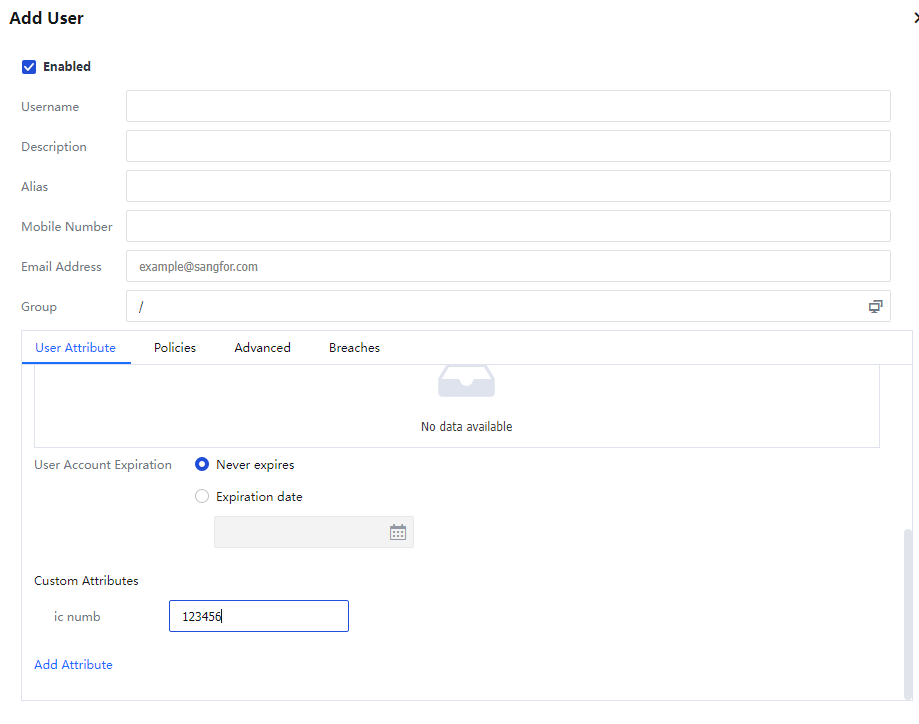Viewport: 919px width, 724px height.
Task: Open the group selector icon
Action: tap(875, 307)
